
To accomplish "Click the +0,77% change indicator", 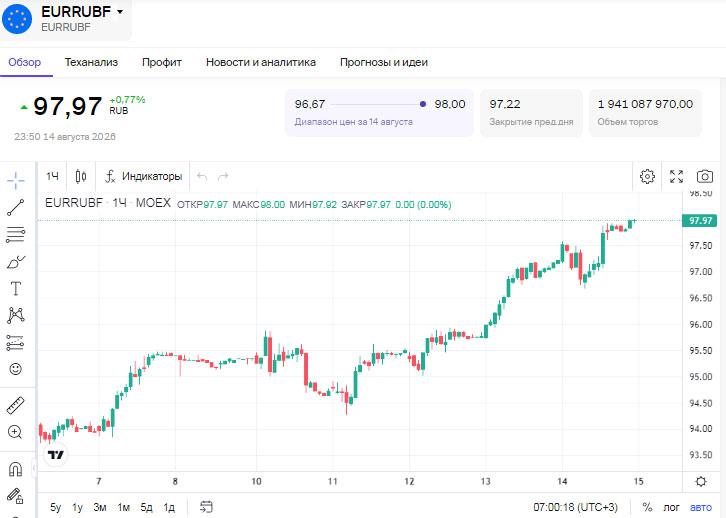I will [127, 100].
